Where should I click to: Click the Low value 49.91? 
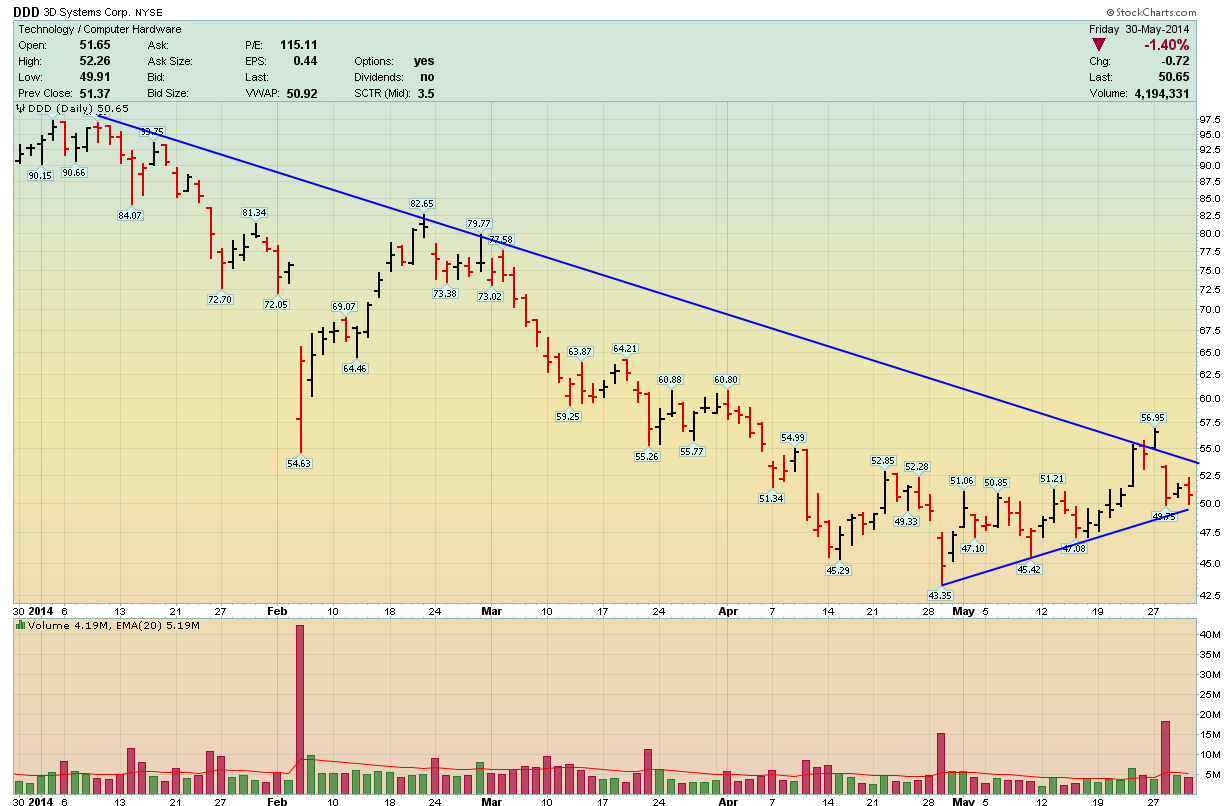point(95,77)
